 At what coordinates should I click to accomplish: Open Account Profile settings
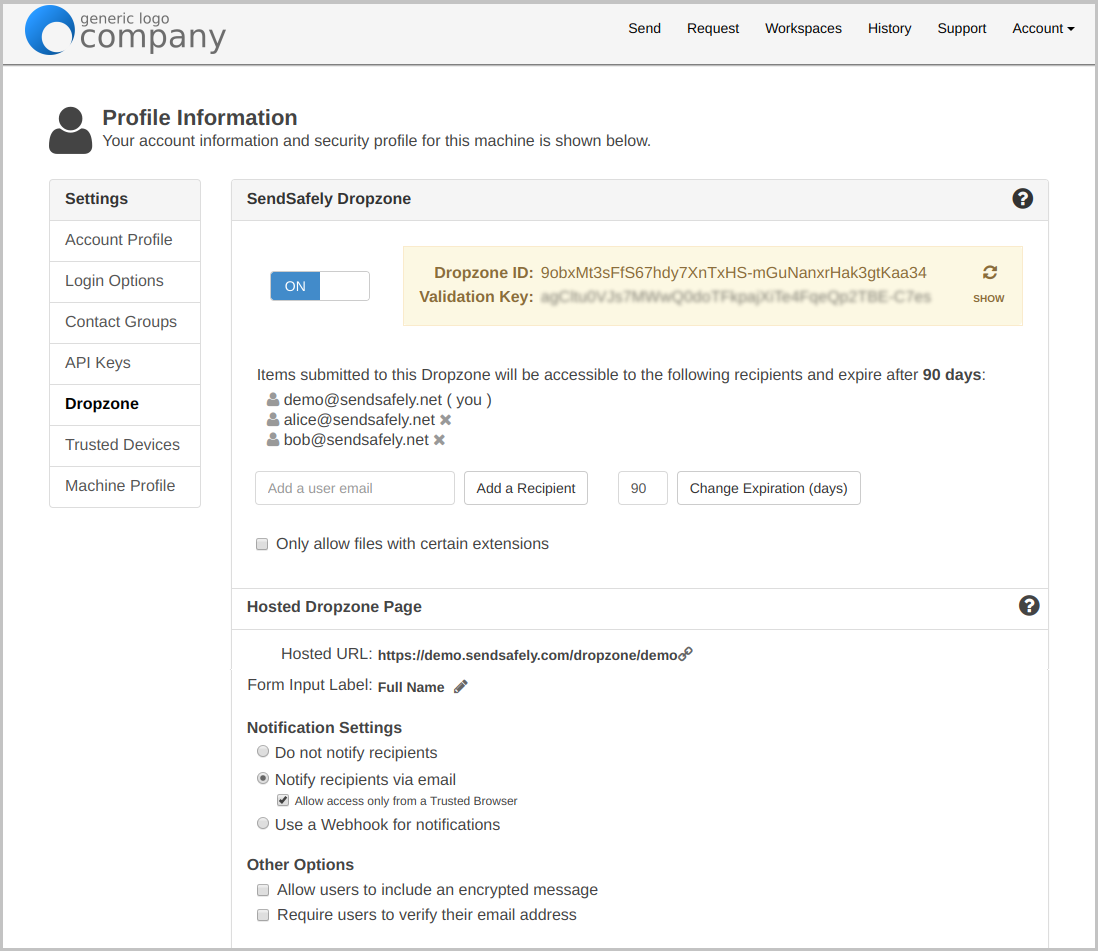click(125, 240)
